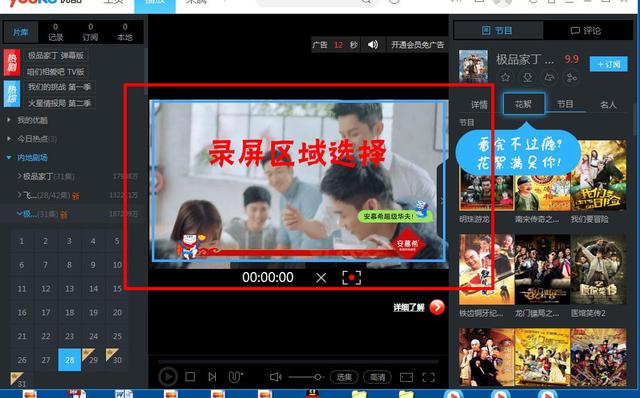This screenshot has width=640, height=398.
Task: Click the stop square button
Action: click(190, 376)
